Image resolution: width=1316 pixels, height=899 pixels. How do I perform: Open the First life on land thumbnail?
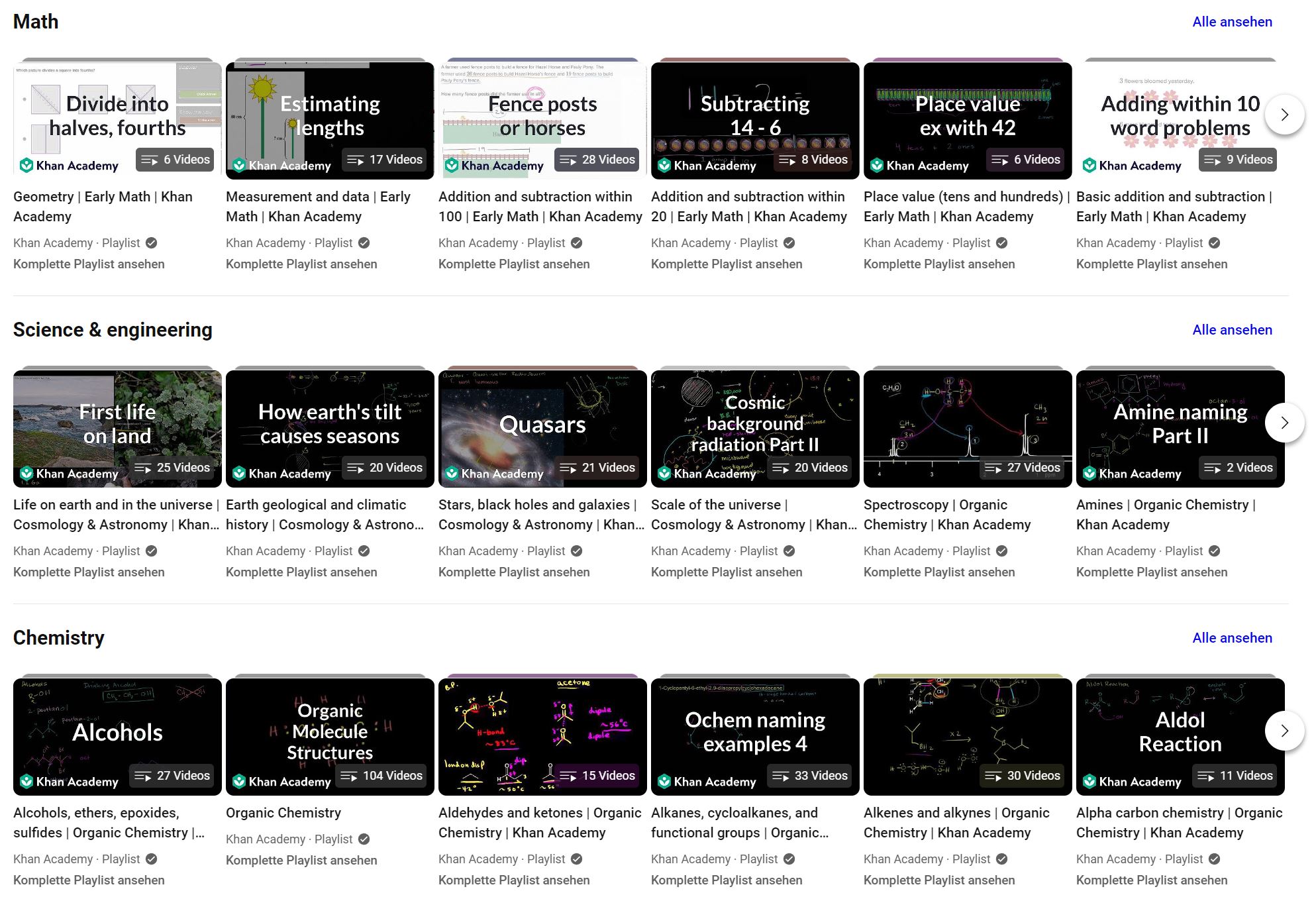pos(117,429)
